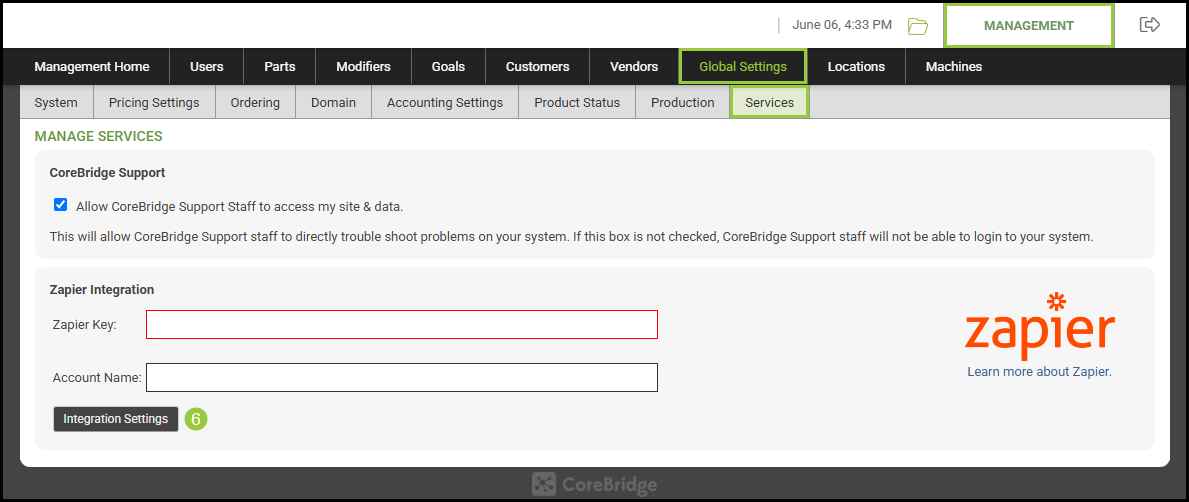Click the Zapier Integration heading text

pos(102,290)
